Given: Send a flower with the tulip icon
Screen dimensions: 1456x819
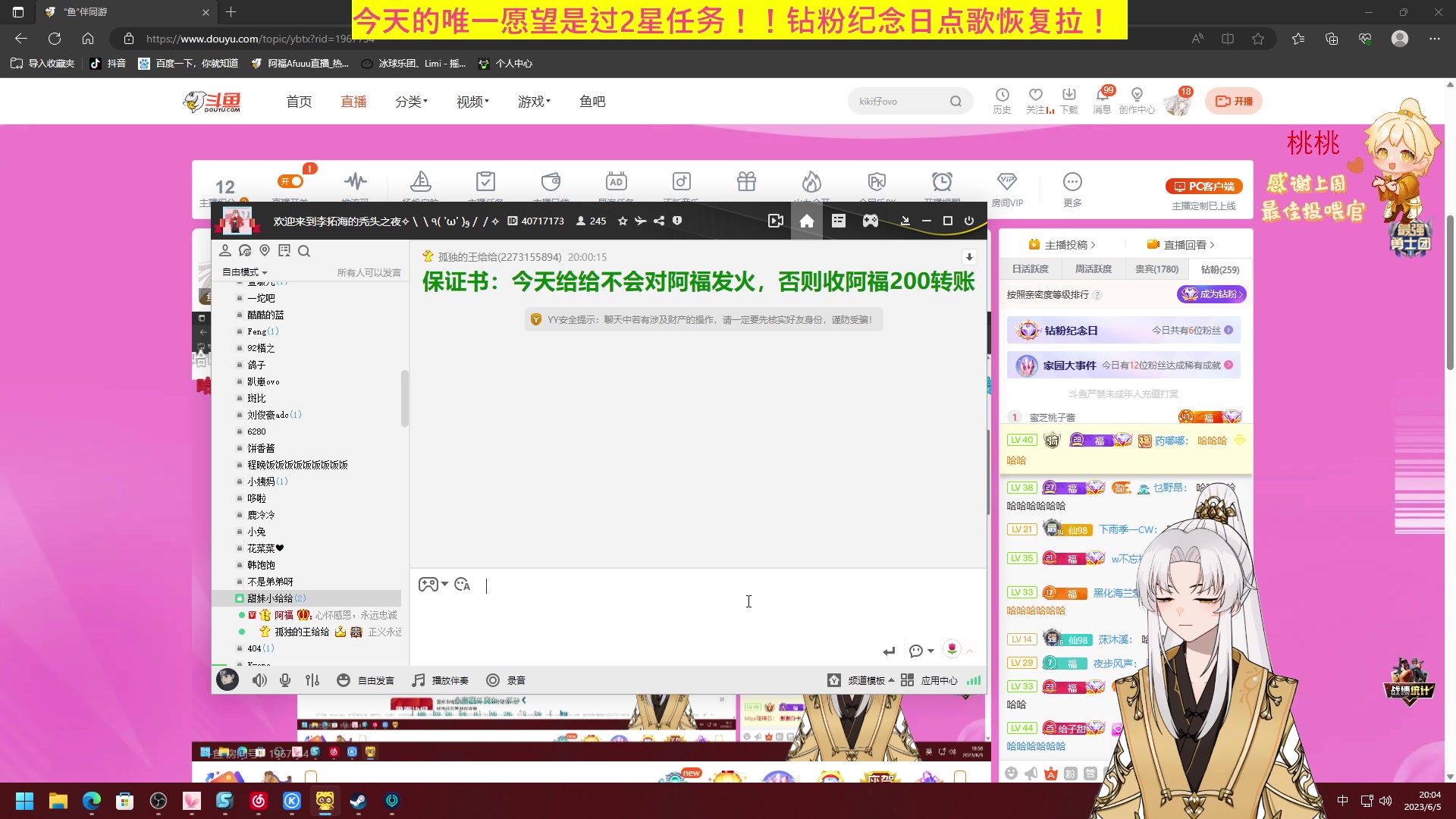Looking at the screenshot, I should pos(952,648).
